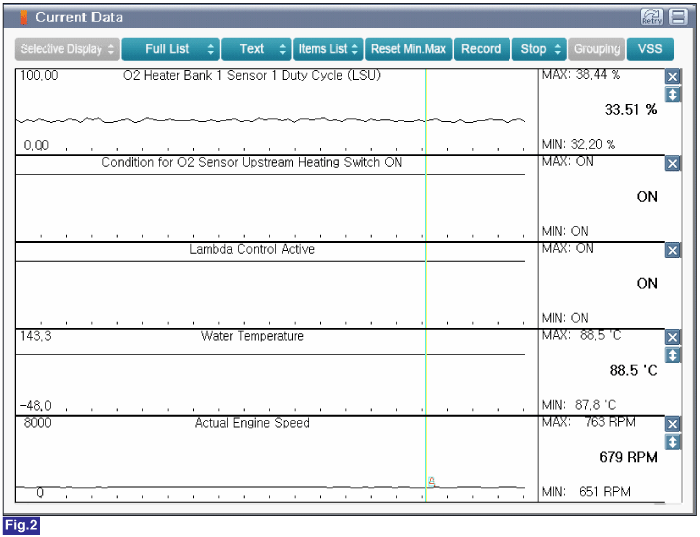The image size is (700, 537).
Task: Click the Water Temperature graph title
Action: click(252, 336)
